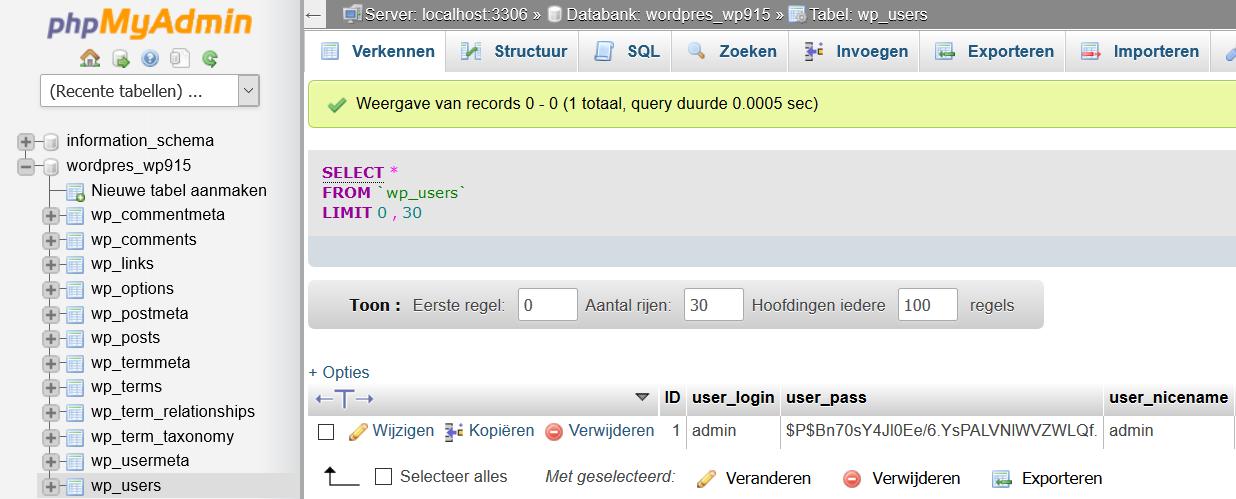Click the dropdown triangle beside the ID column
This screenshot has width=1236, height=499.
(643, 398)
